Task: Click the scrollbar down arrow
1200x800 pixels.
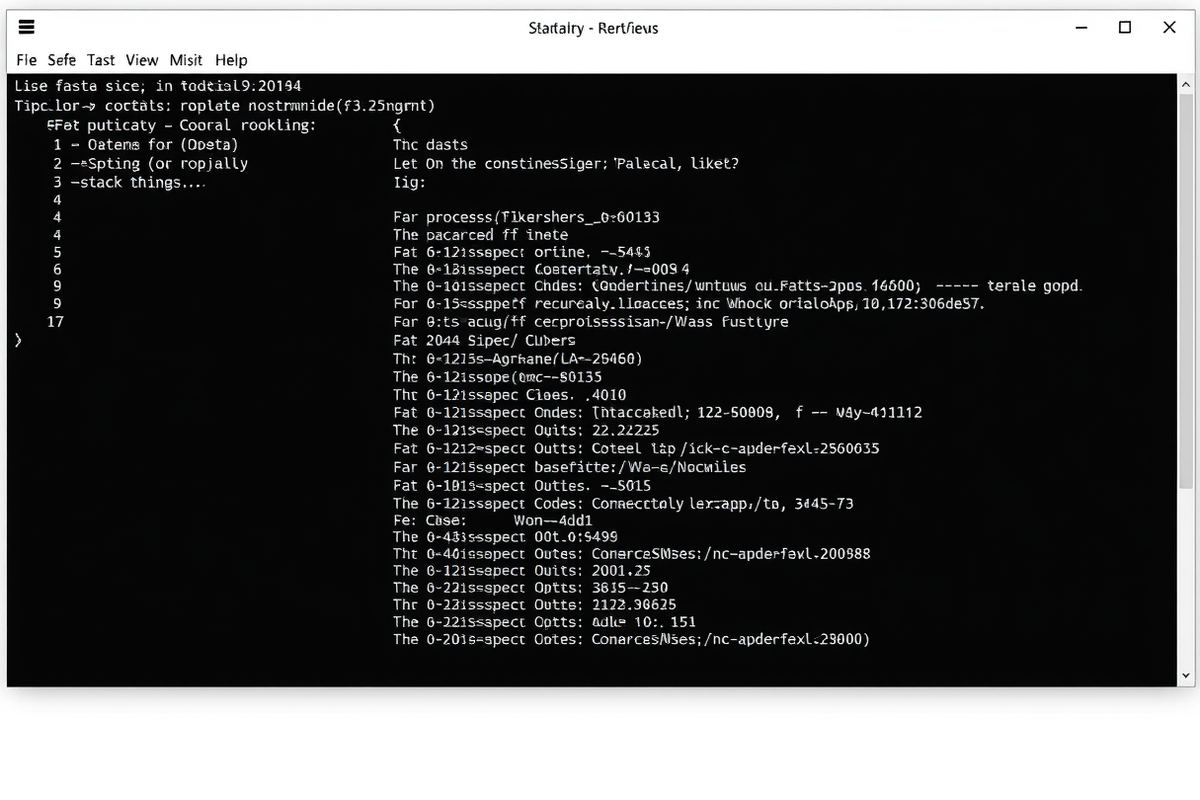Action: [1186, 676]
